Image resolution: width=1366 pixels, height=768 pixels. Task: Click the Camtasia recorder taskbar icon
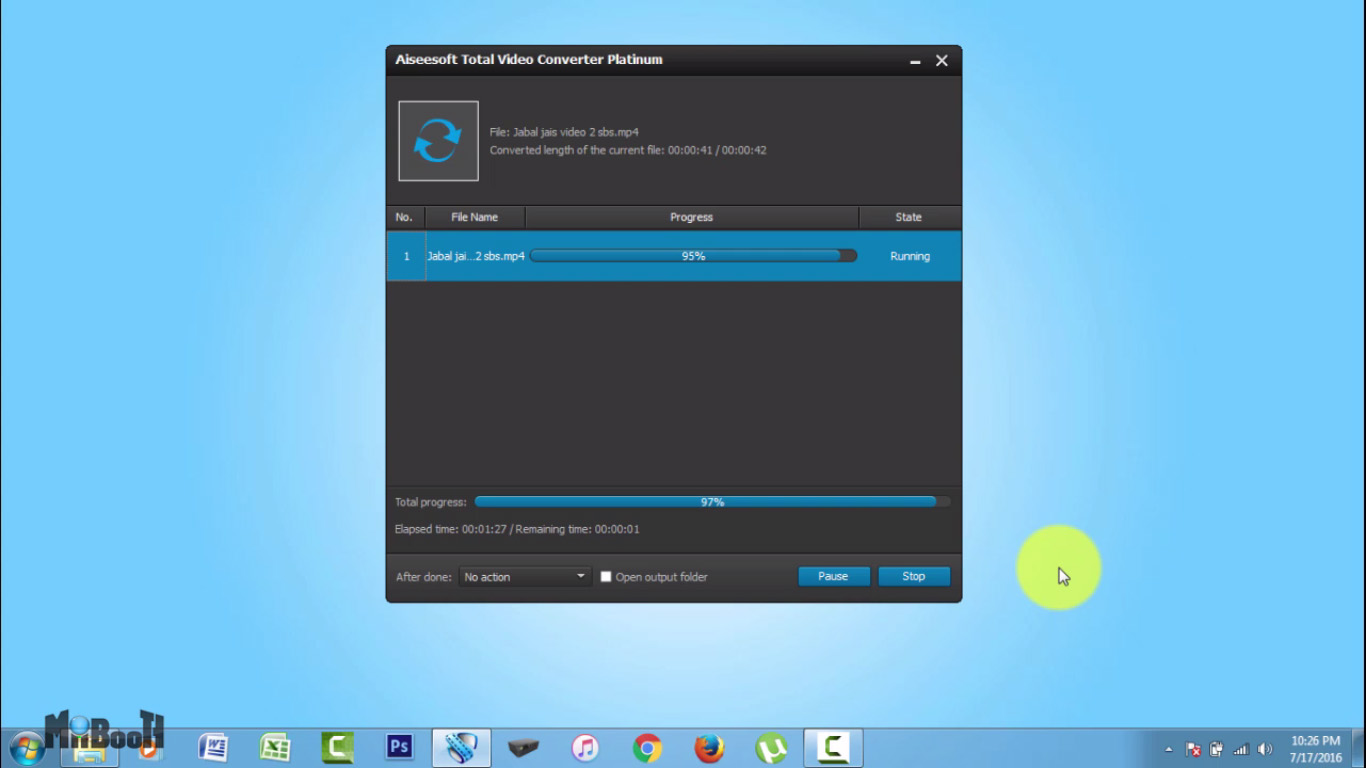tap(833, 748)
